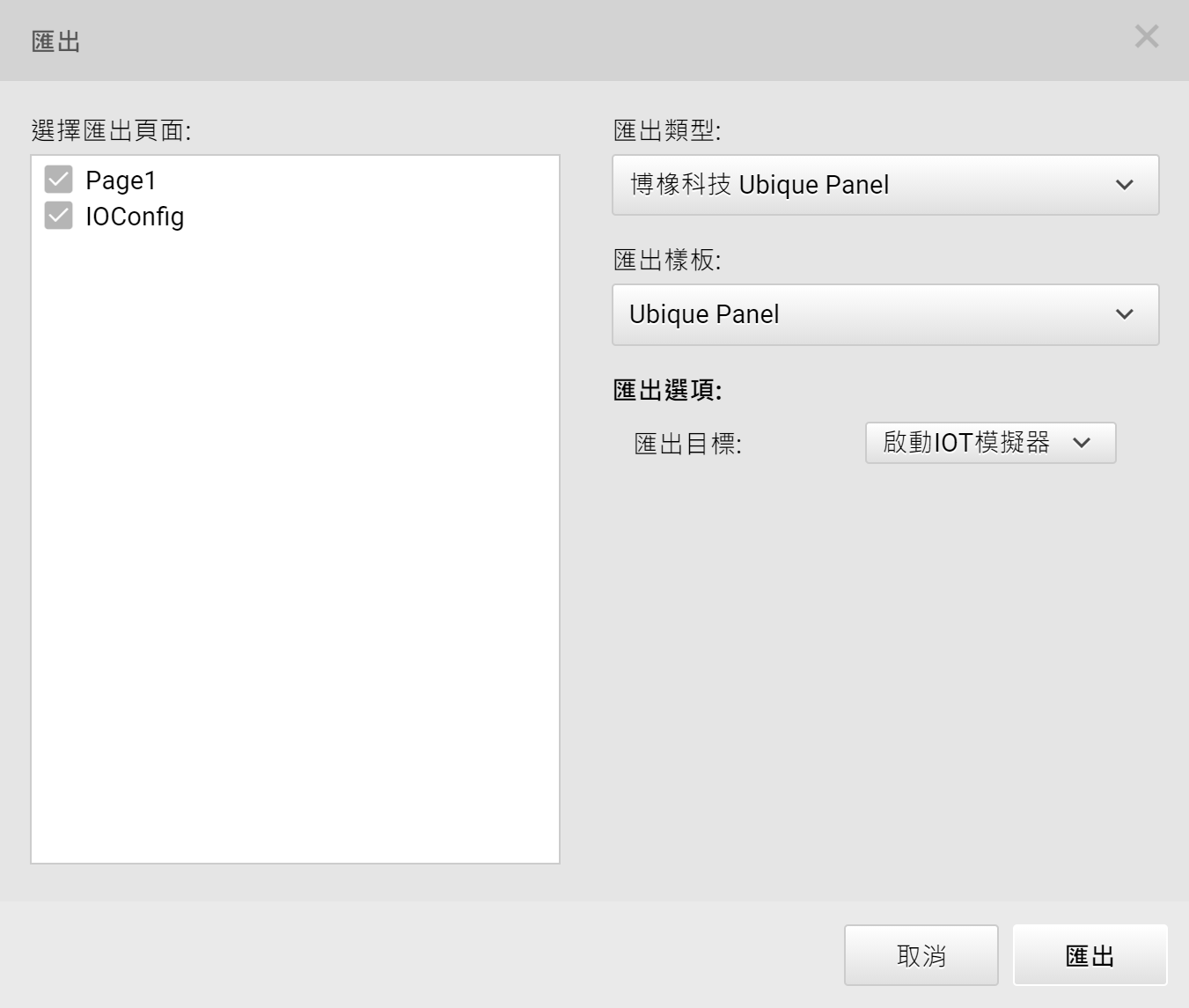Uncheck the IOConfig checkbox
This screenshot has width=1189, height=1008.
tap(59, 216)
